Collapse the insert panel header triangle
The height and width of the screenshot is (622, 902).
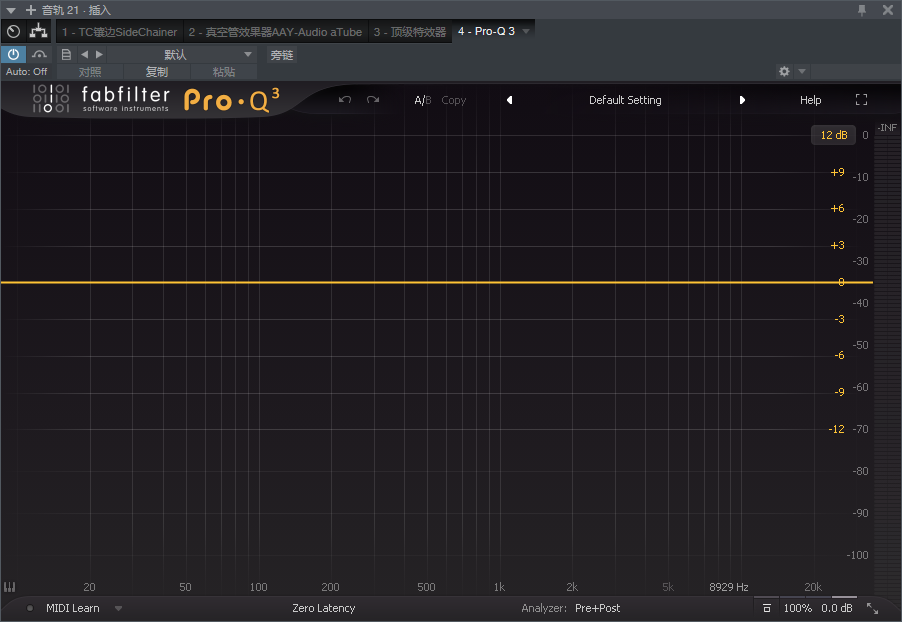[11, 10]
